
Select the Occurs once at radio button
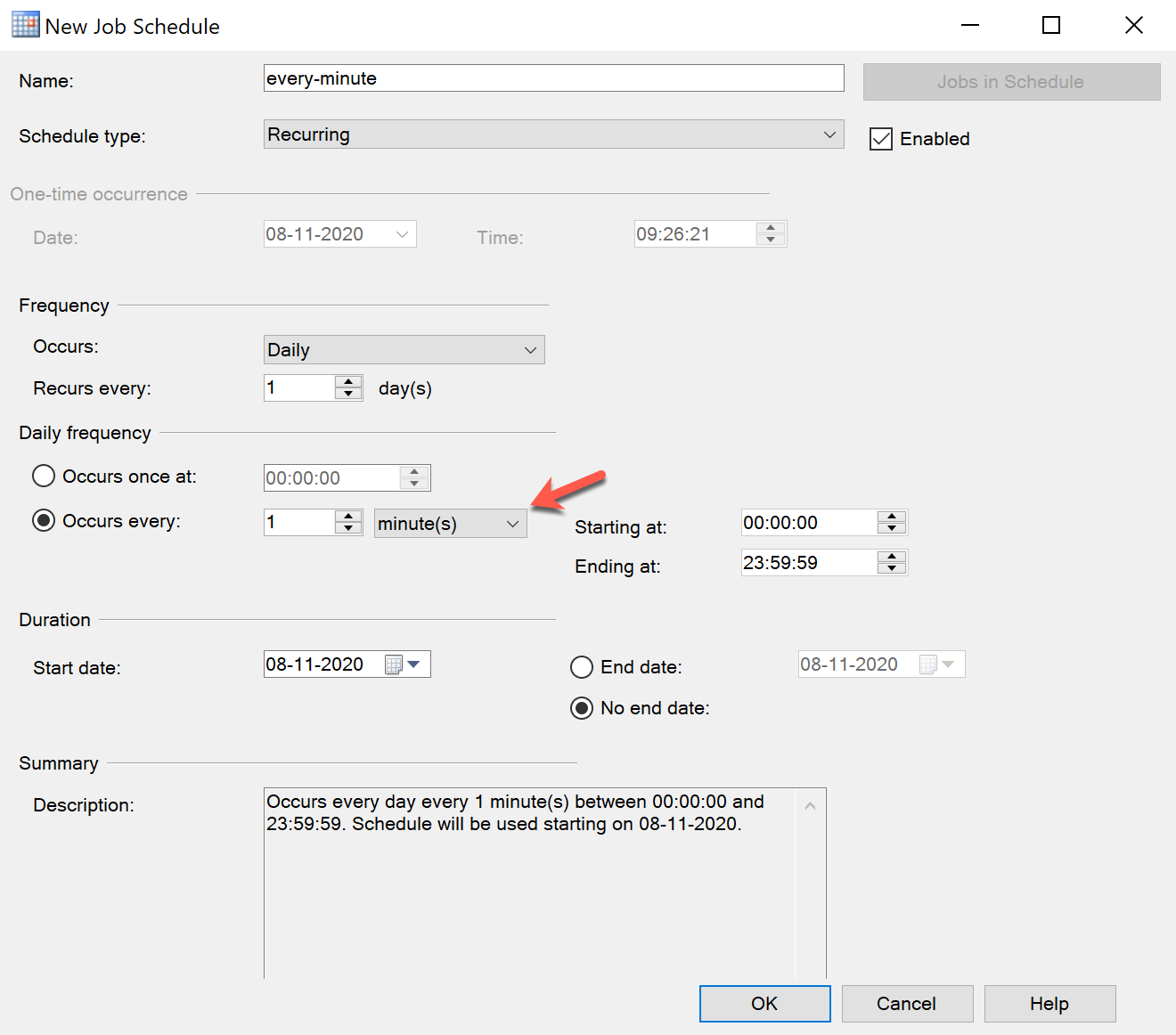coord(44,477)
